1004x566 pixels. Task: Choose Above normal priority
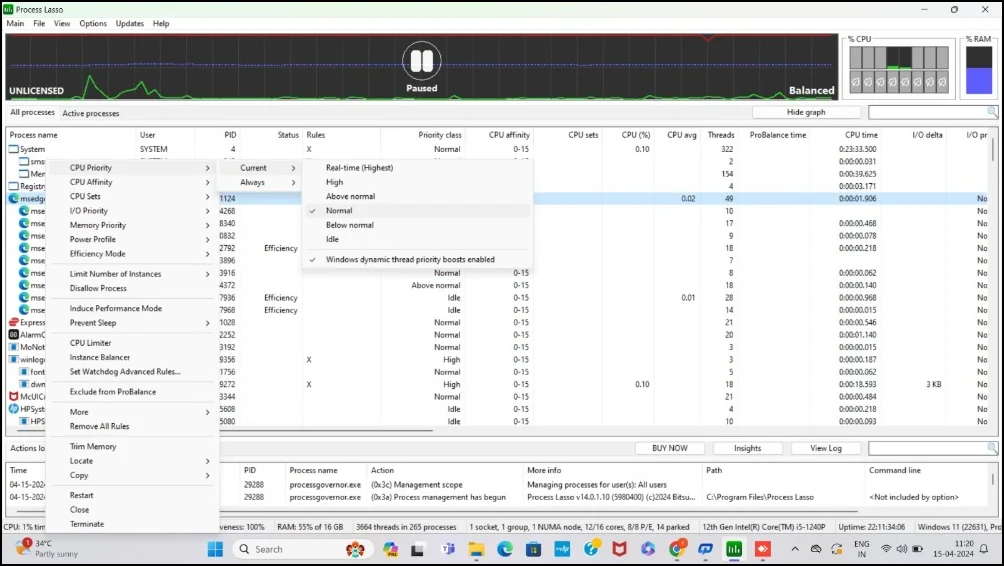[417, 197]
